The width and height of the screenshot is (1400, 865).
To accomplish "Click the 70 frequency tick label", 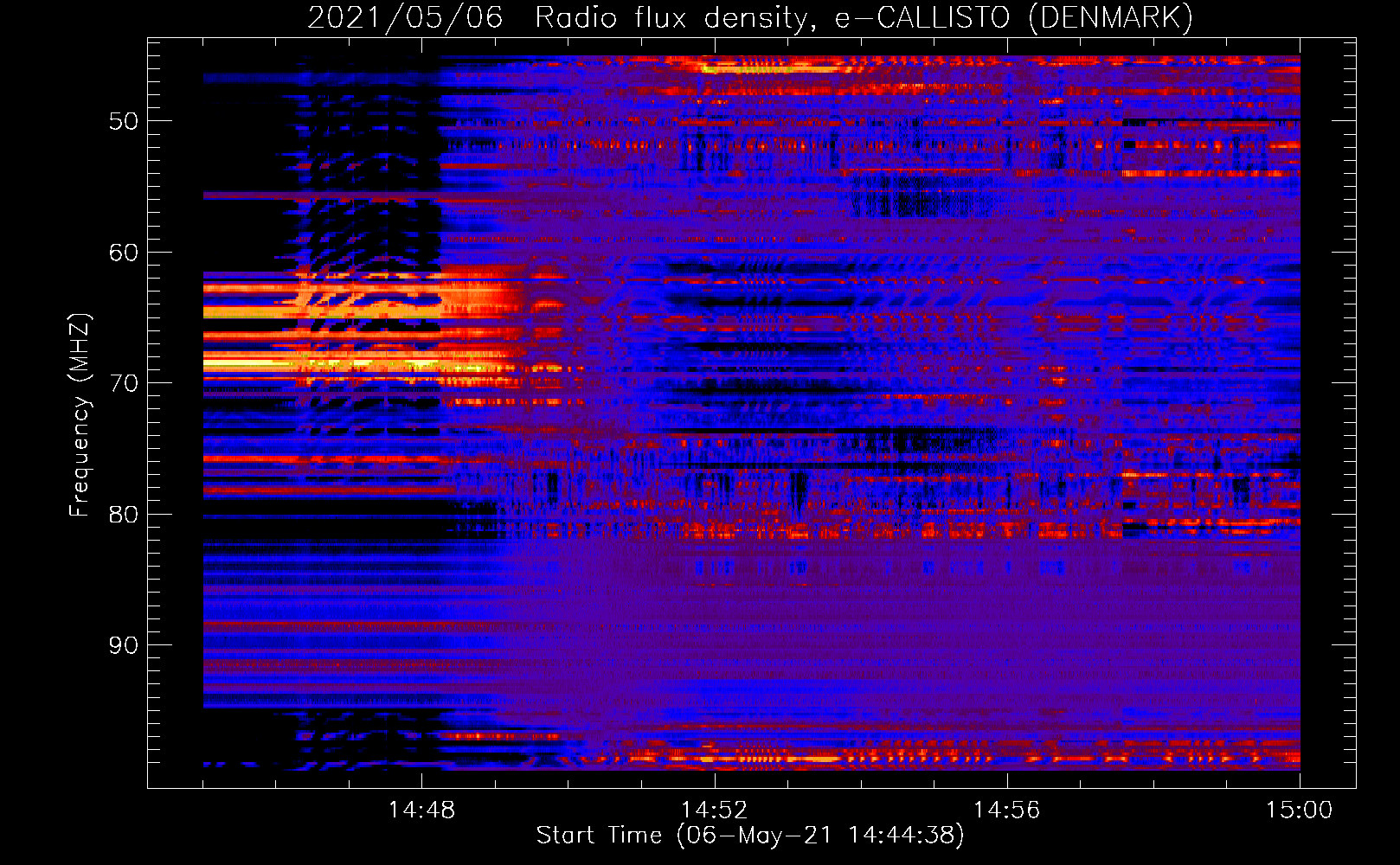I will click(124, 383).
